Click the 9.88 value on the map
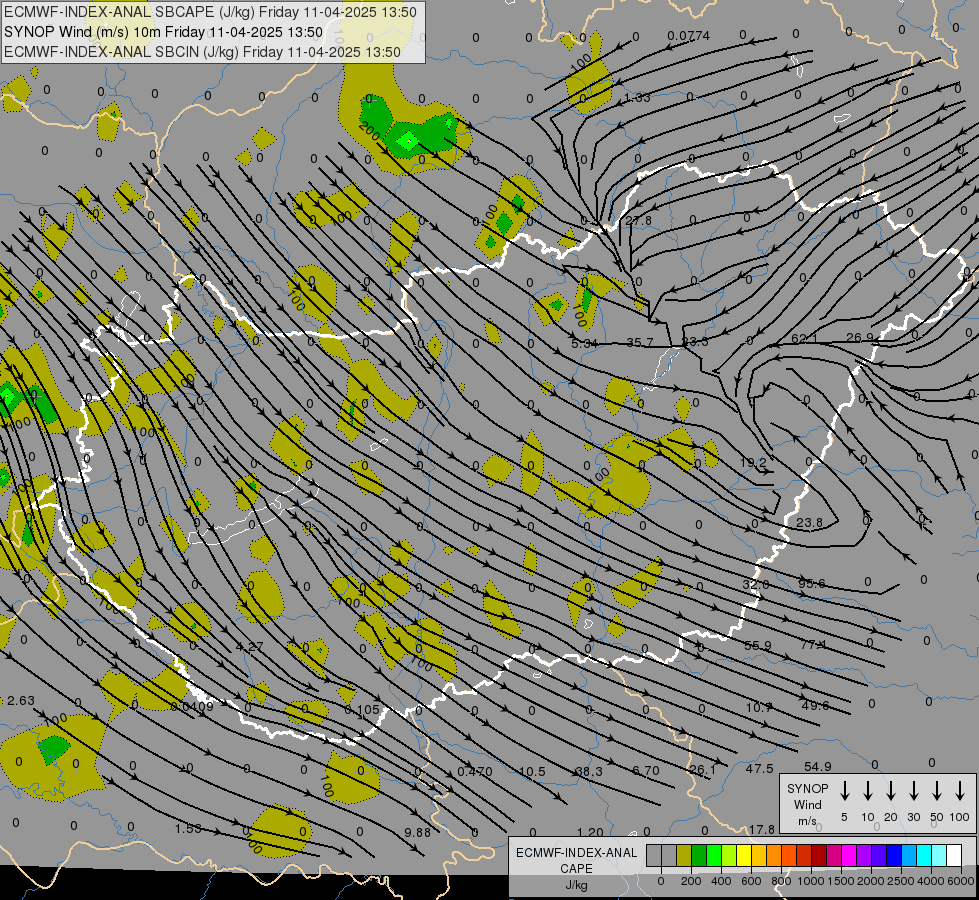This screenshot has height=900, width=979. (x=417, y=832)
